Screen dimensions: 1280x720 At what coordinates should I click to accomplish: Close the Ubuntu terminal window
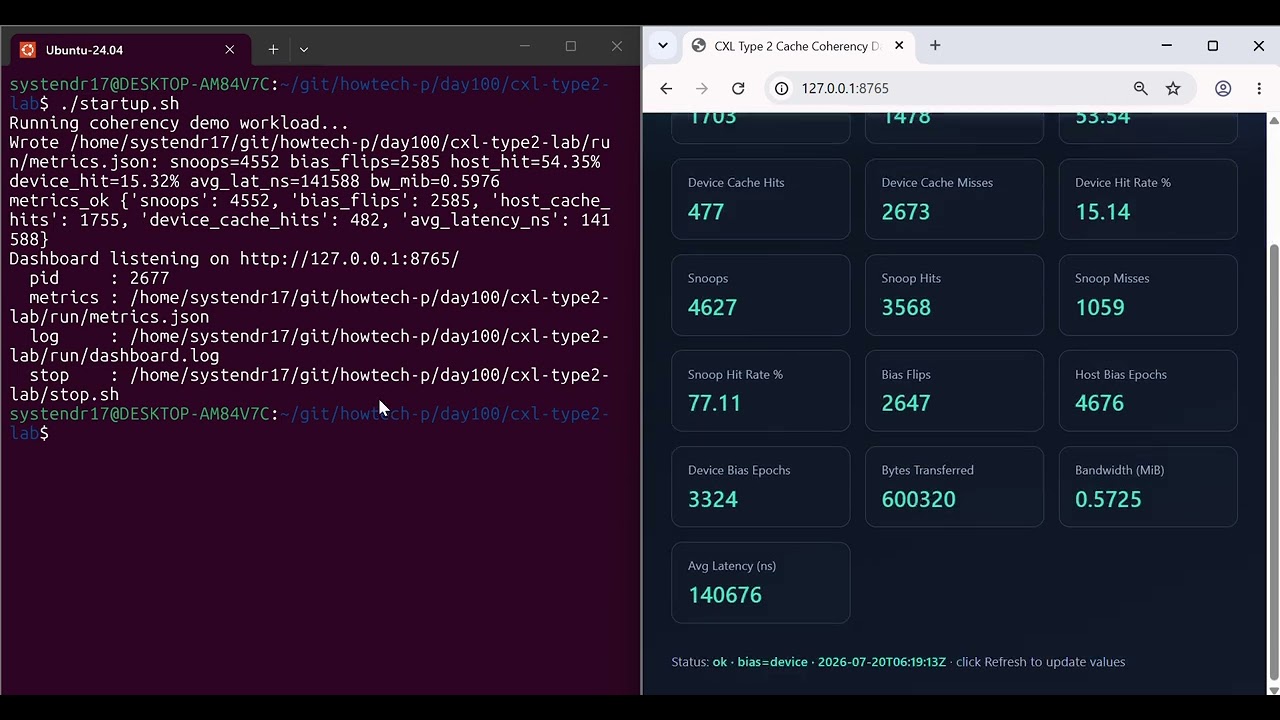pyautogui.click(x=616, y=47)
